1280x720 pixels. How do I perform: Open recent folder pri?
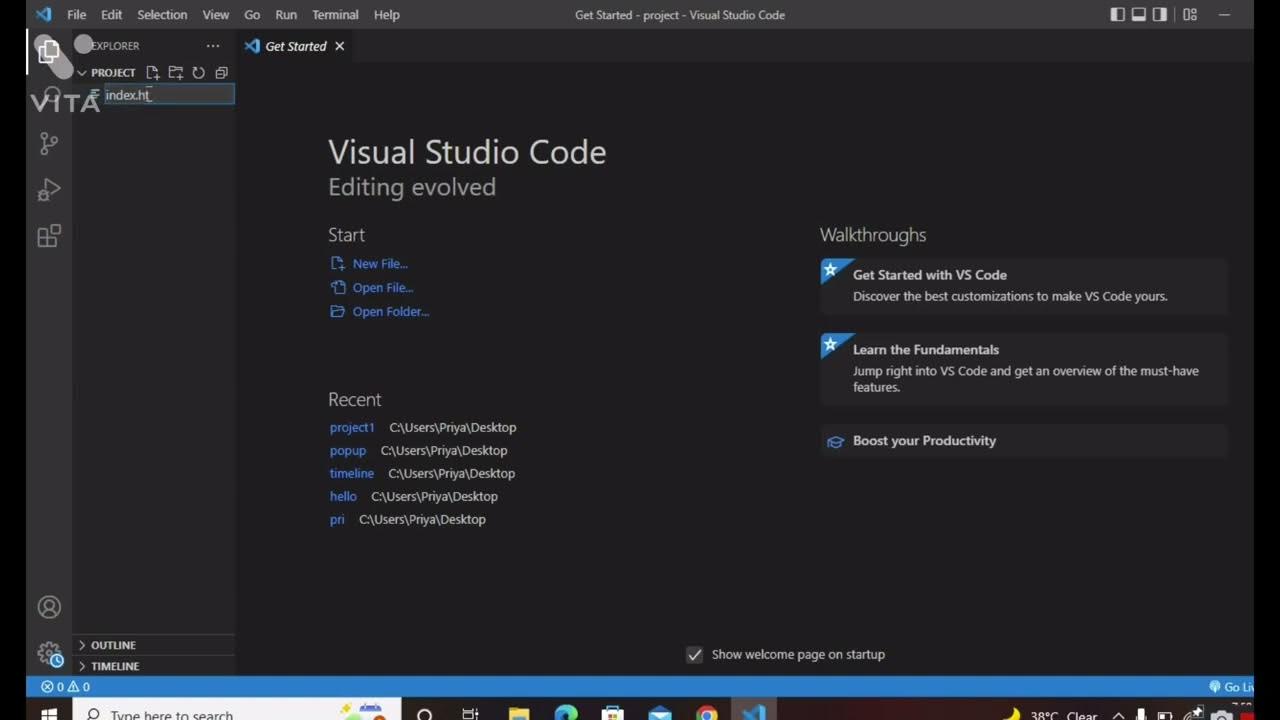pyautogui.click(x=337, y=520)
